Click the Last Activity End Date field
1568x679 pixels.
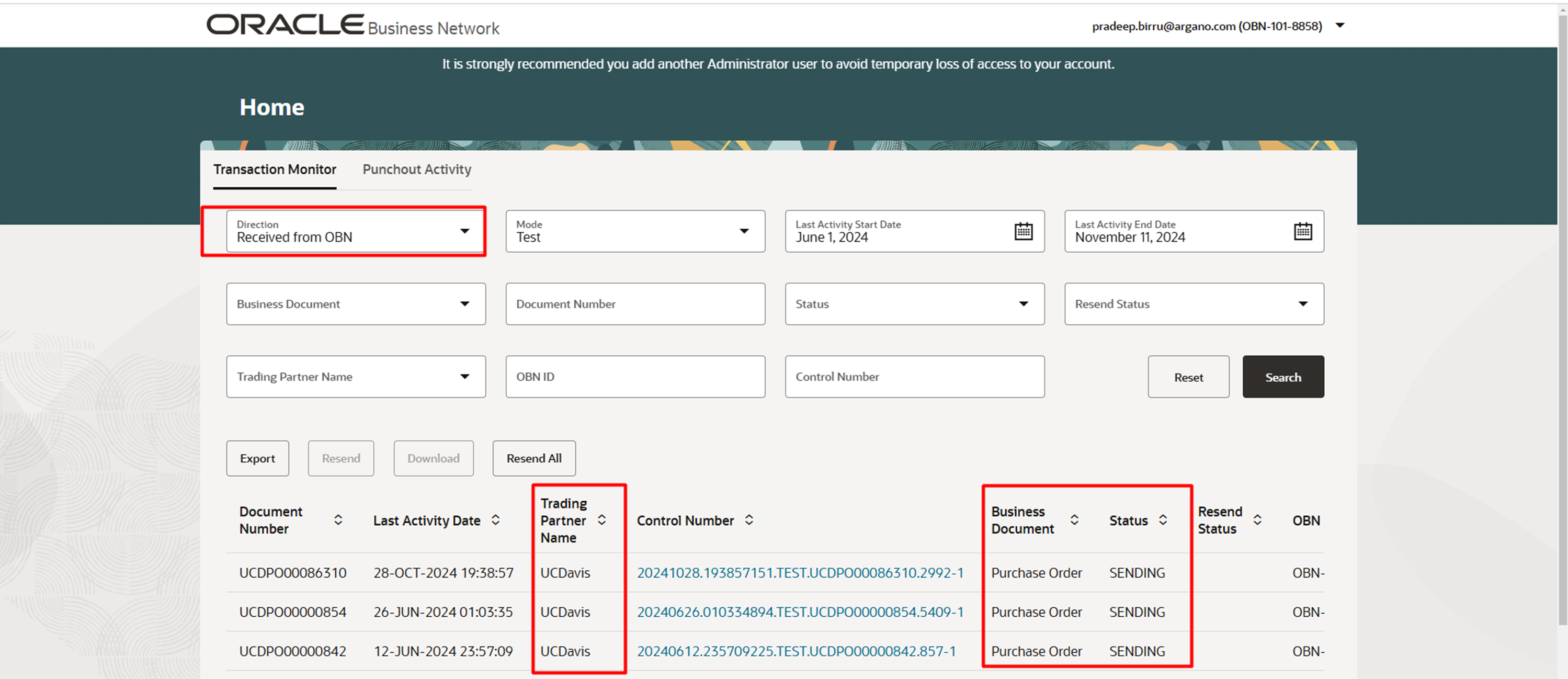(1194, 231)
